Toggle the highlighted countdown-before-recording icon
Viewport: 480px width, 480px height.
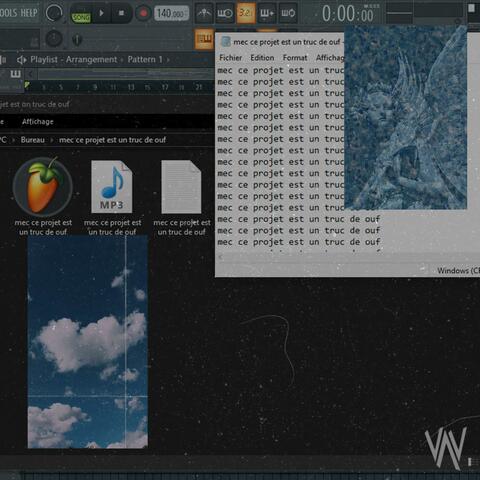246,13
